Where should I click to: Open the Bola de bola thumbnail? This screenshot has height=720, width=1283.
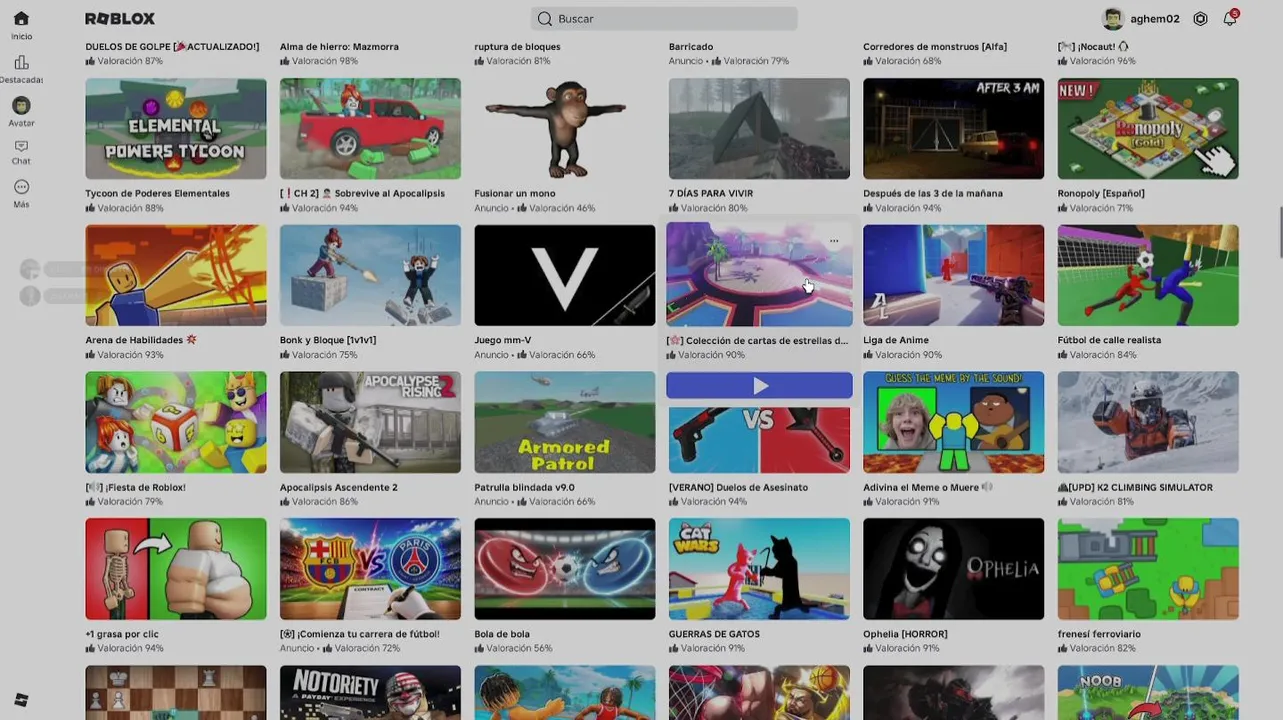565,569
